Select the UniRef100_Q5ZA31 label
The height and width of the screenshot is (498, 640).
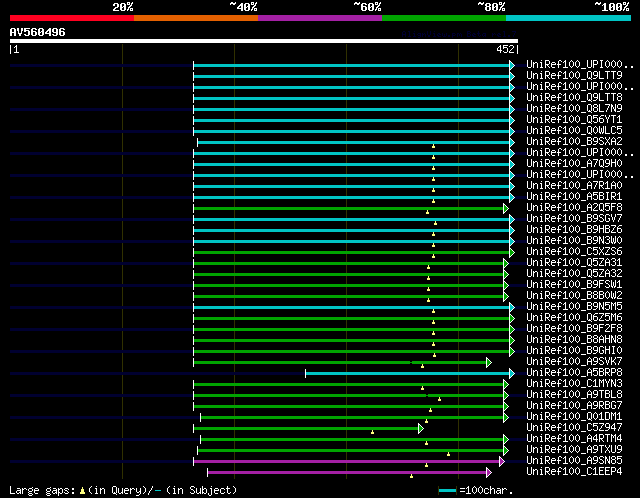574,263
